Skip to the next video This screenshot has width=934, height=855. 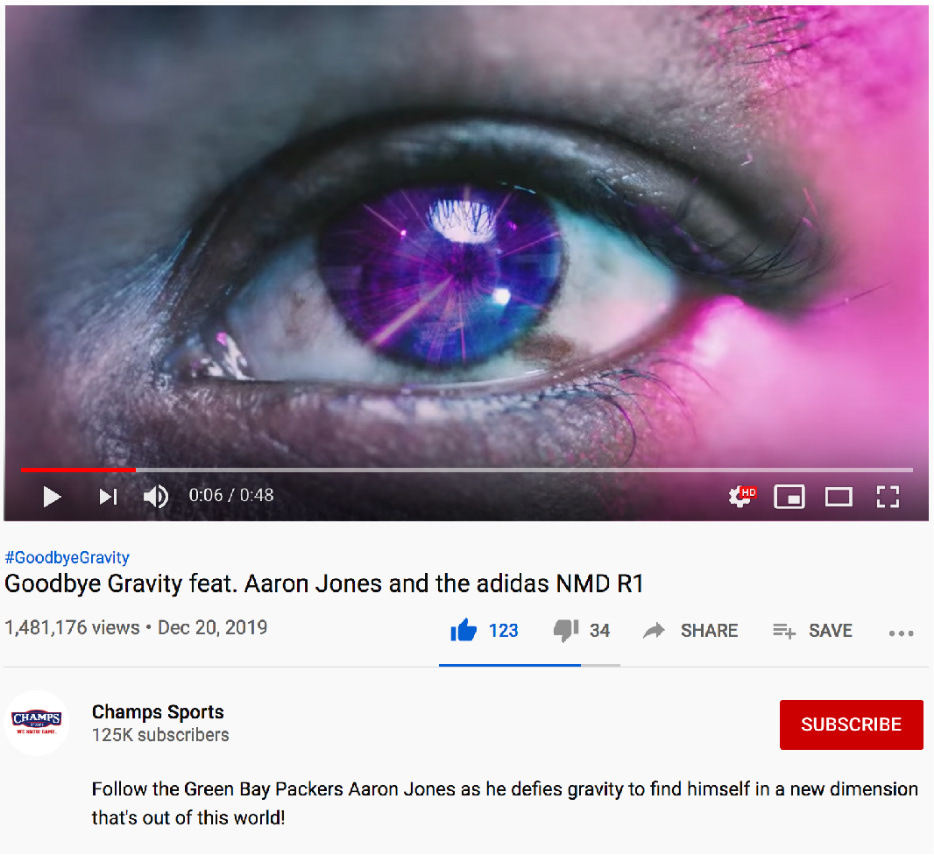pyautogui.click(x=108, y=496)
